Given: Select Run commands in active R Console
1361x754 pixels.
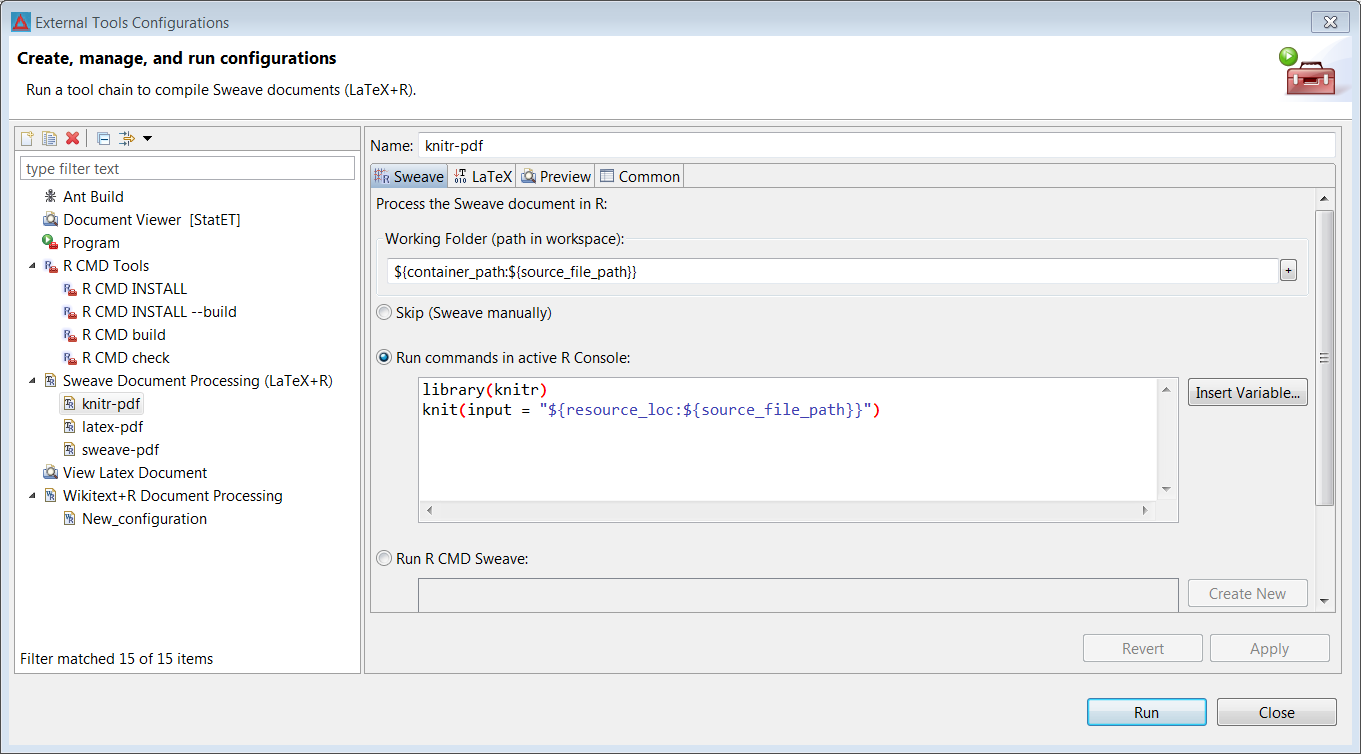Looking at the screenshot, I should pyautogui.click(x=503, y=358).
